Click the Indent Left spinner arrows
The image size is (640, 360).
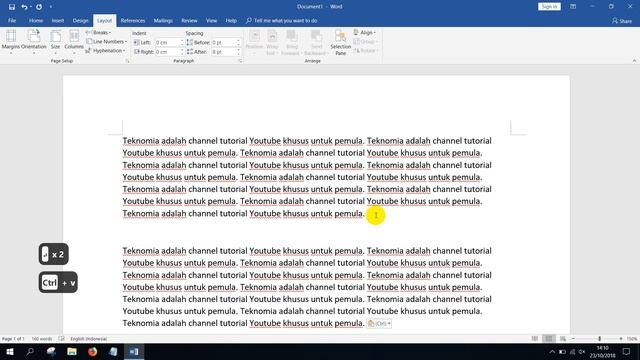click(182, 42)
